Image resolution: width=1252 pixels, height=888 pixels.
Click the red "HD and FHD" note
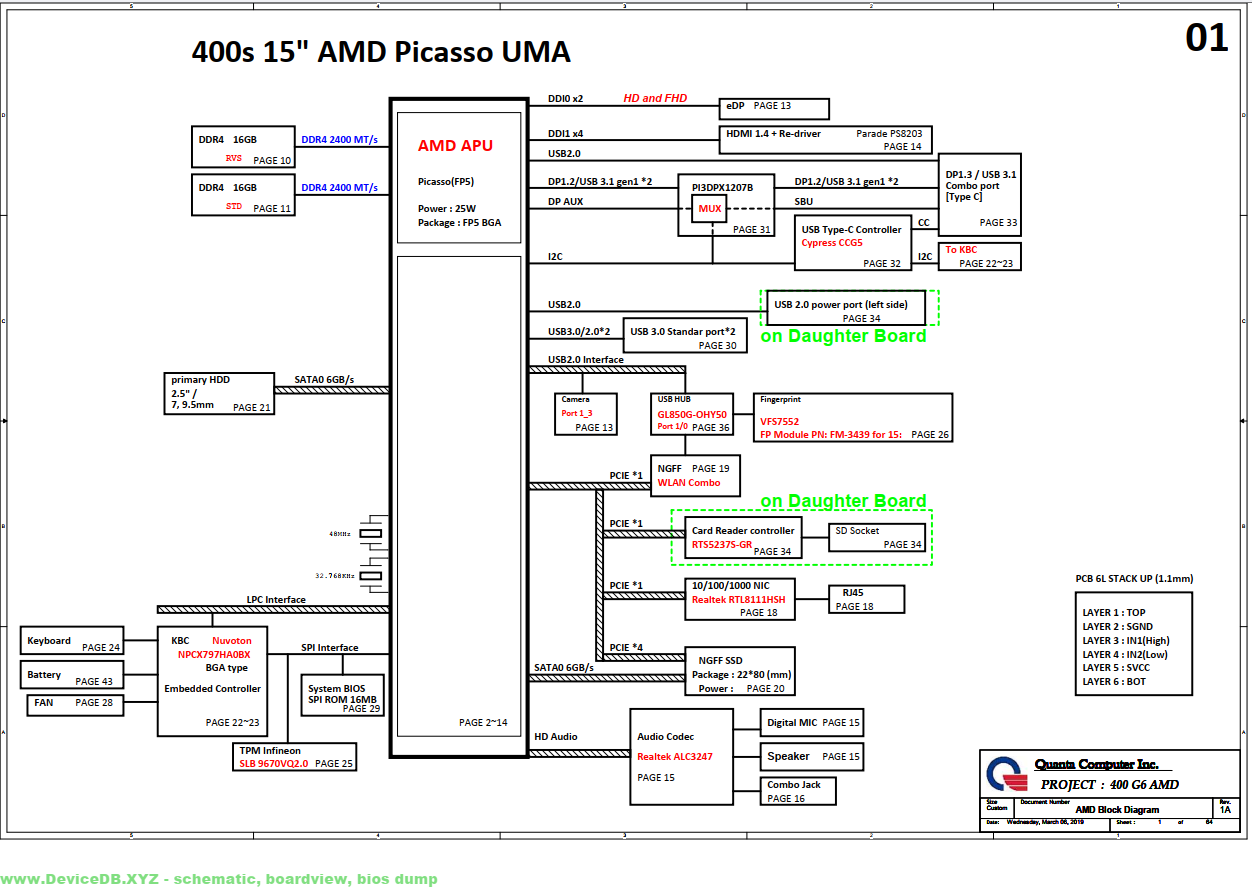(655, 98)
